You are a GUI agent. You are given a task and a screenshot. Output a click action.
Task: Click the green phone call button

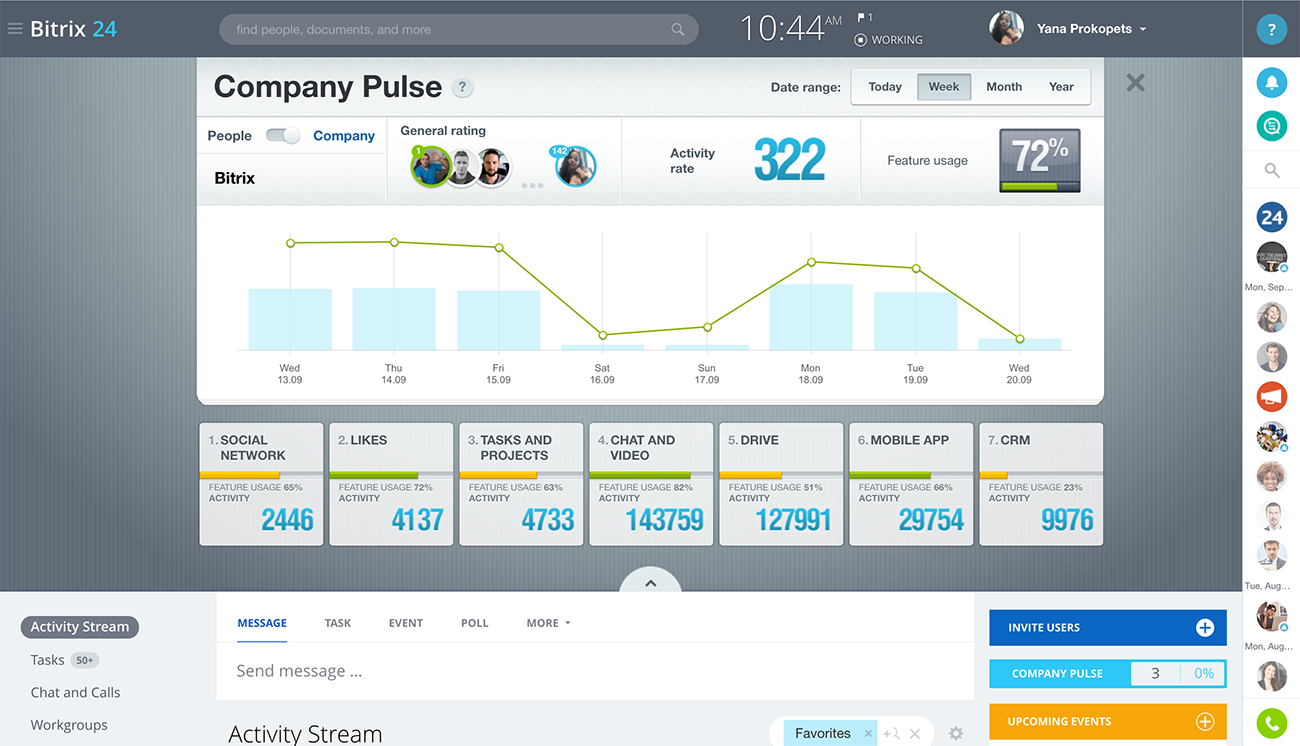[x=1271, y=723]
